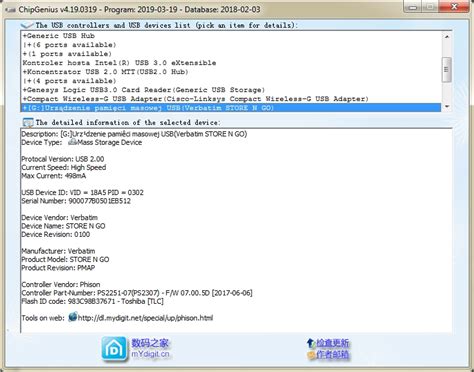
Task: Click the Flash ID code Toshiba TLC line
Action: 93,301
